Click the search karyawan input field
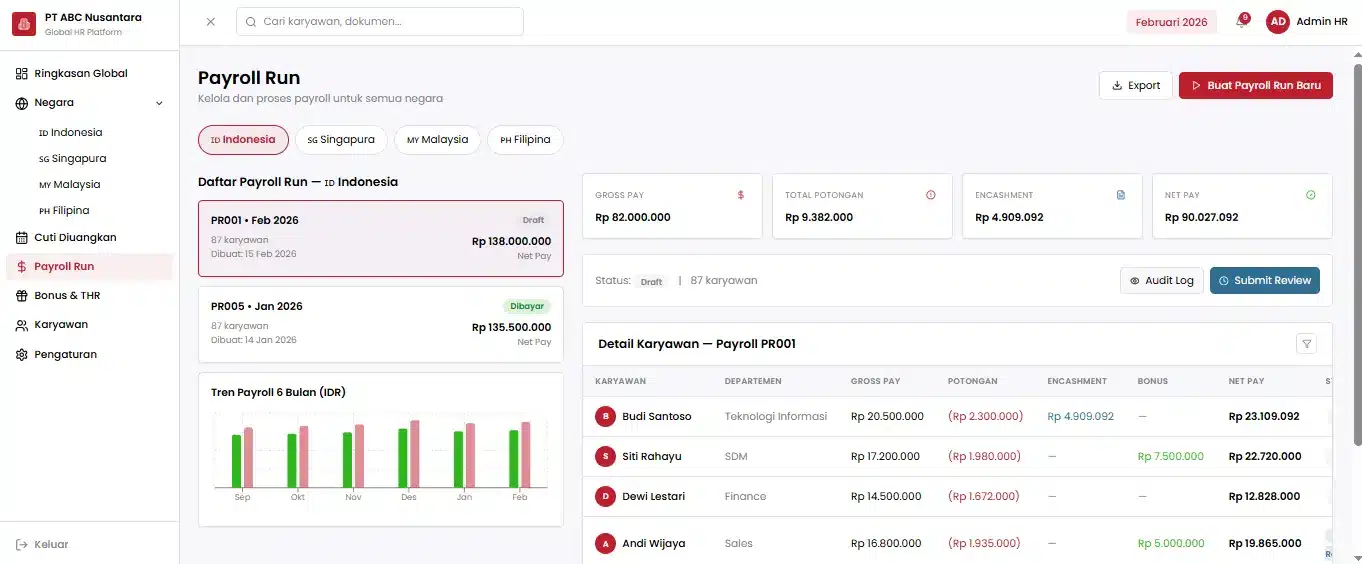Viewport: 1362px width, 564px height. tap(380, 22)
